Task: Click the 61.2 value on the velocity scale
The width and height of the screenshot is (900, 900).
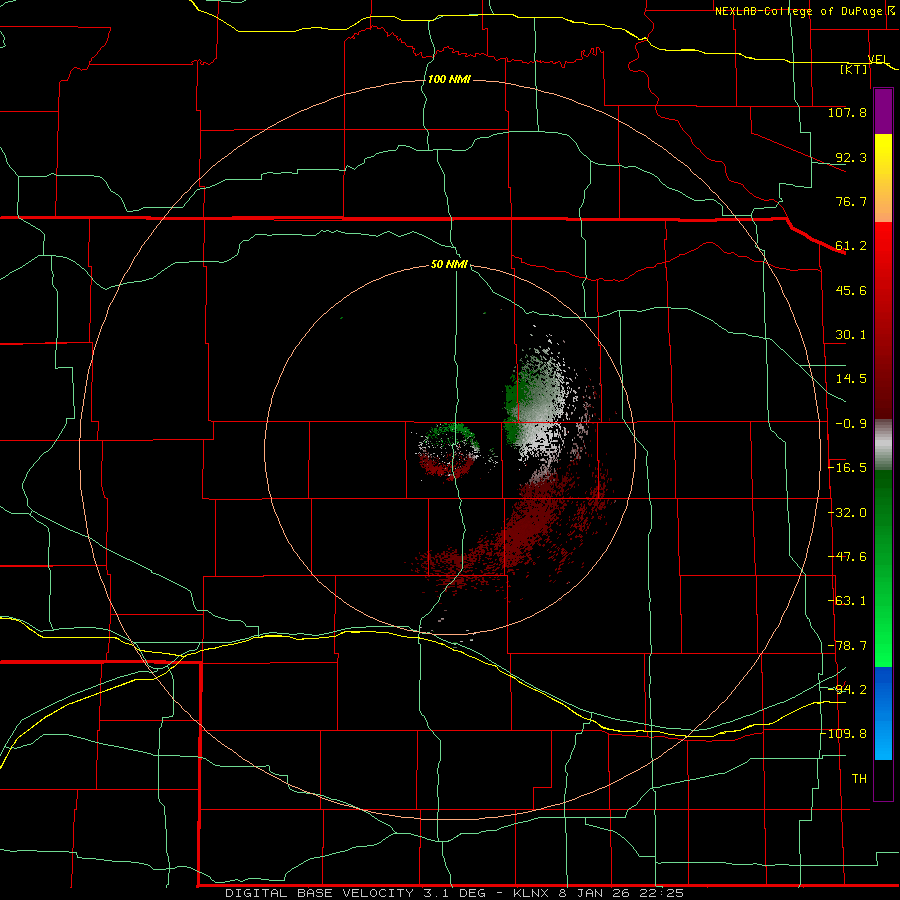Action: (851, 246)
